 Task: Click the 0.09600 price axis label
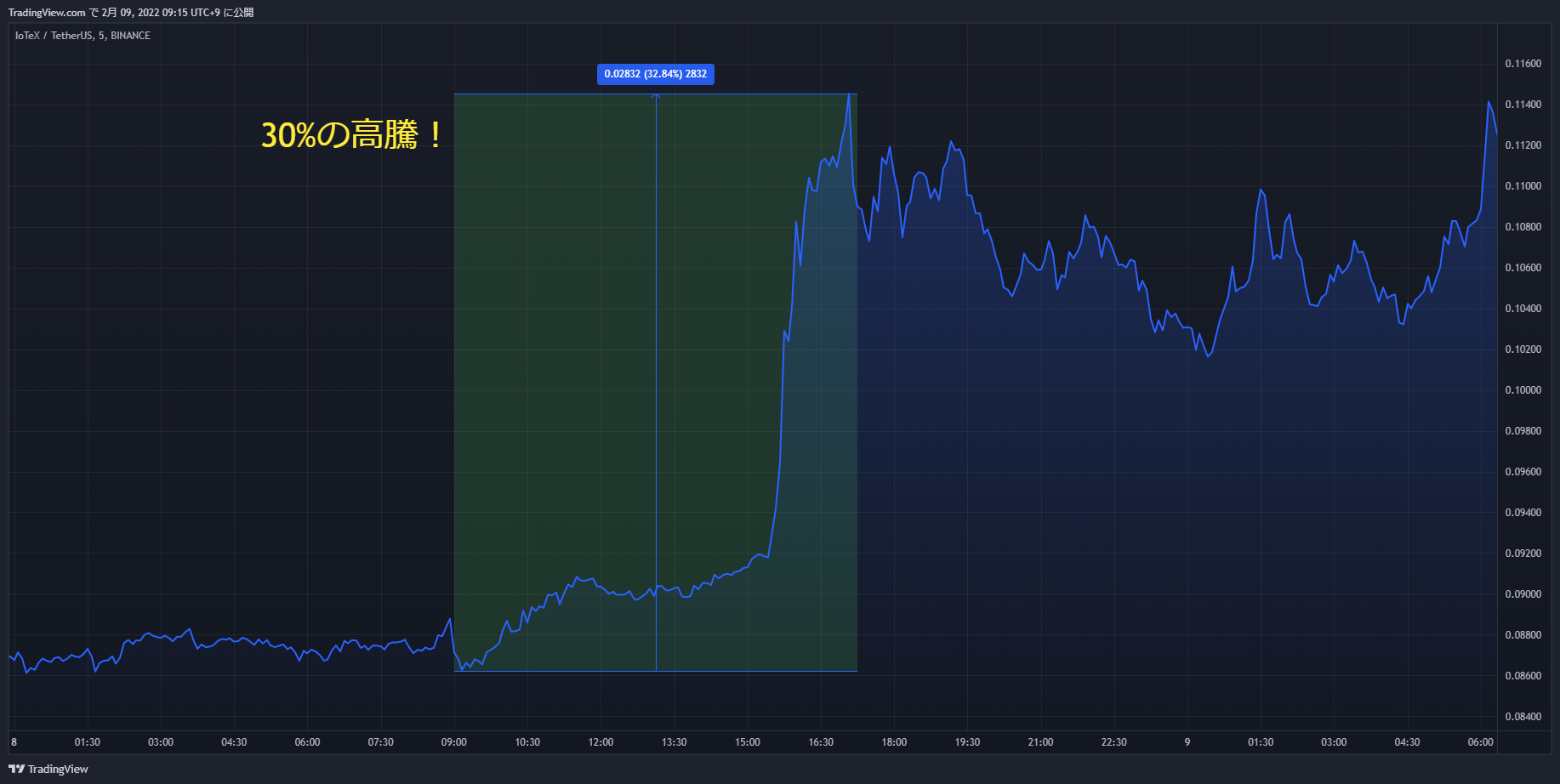1523,472
